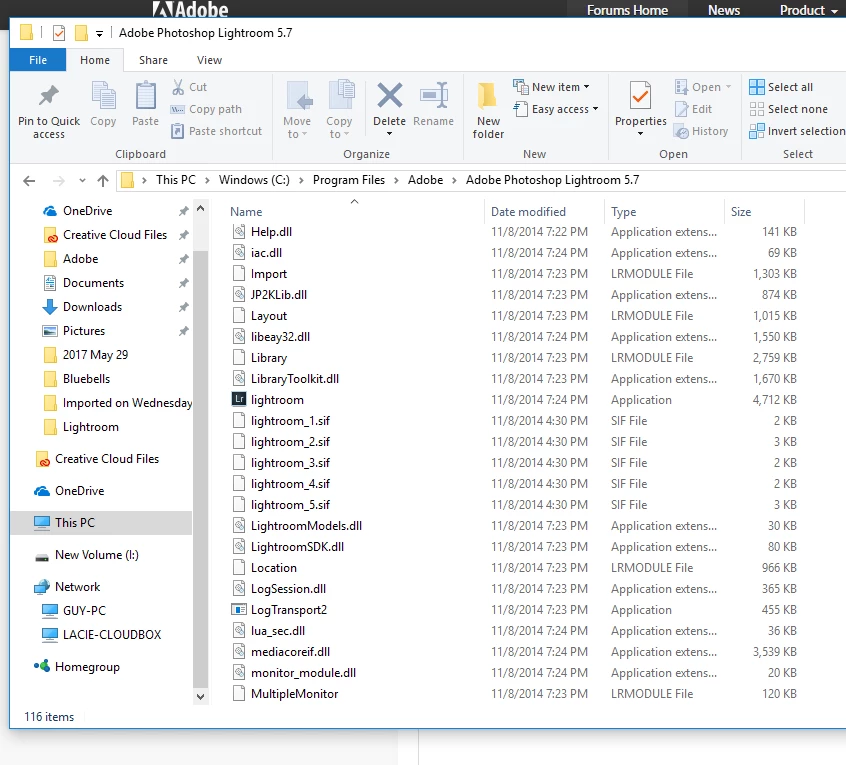The image size is (846, 765).
Task: Click the Delete red X icon
Action: point(390,95)
